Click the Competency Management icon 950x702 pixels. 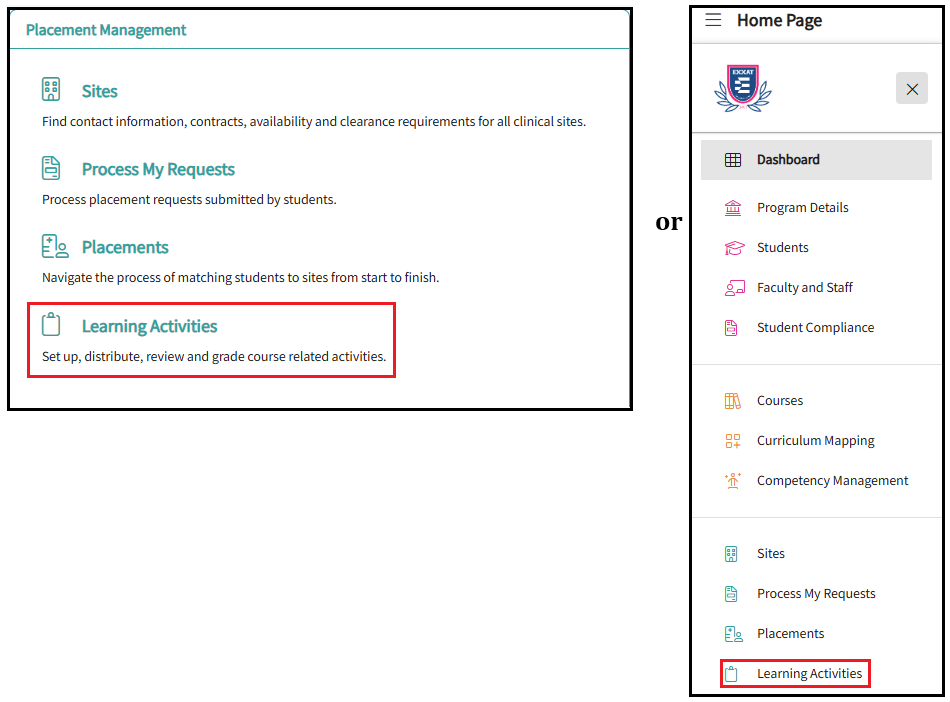tap(733, 481)
